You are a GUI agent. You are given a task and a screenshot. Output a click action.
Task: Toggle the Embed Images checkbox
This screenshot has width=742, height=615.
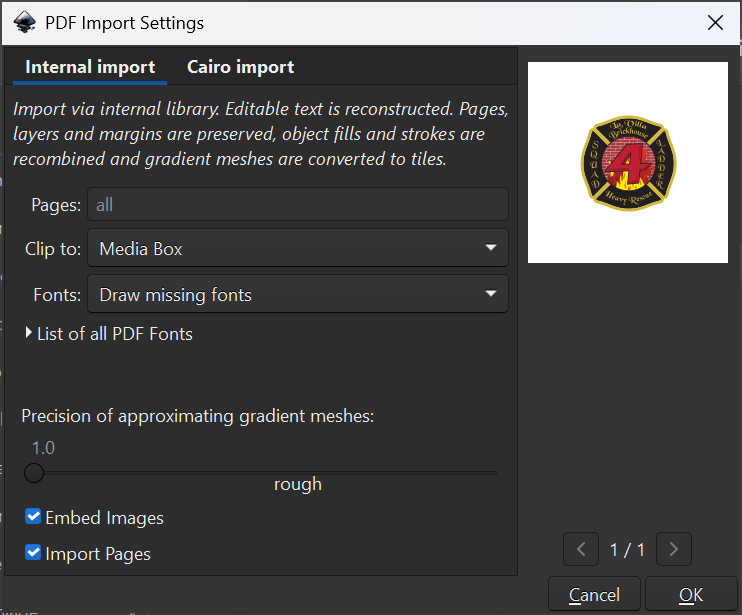tap(34, 517)
